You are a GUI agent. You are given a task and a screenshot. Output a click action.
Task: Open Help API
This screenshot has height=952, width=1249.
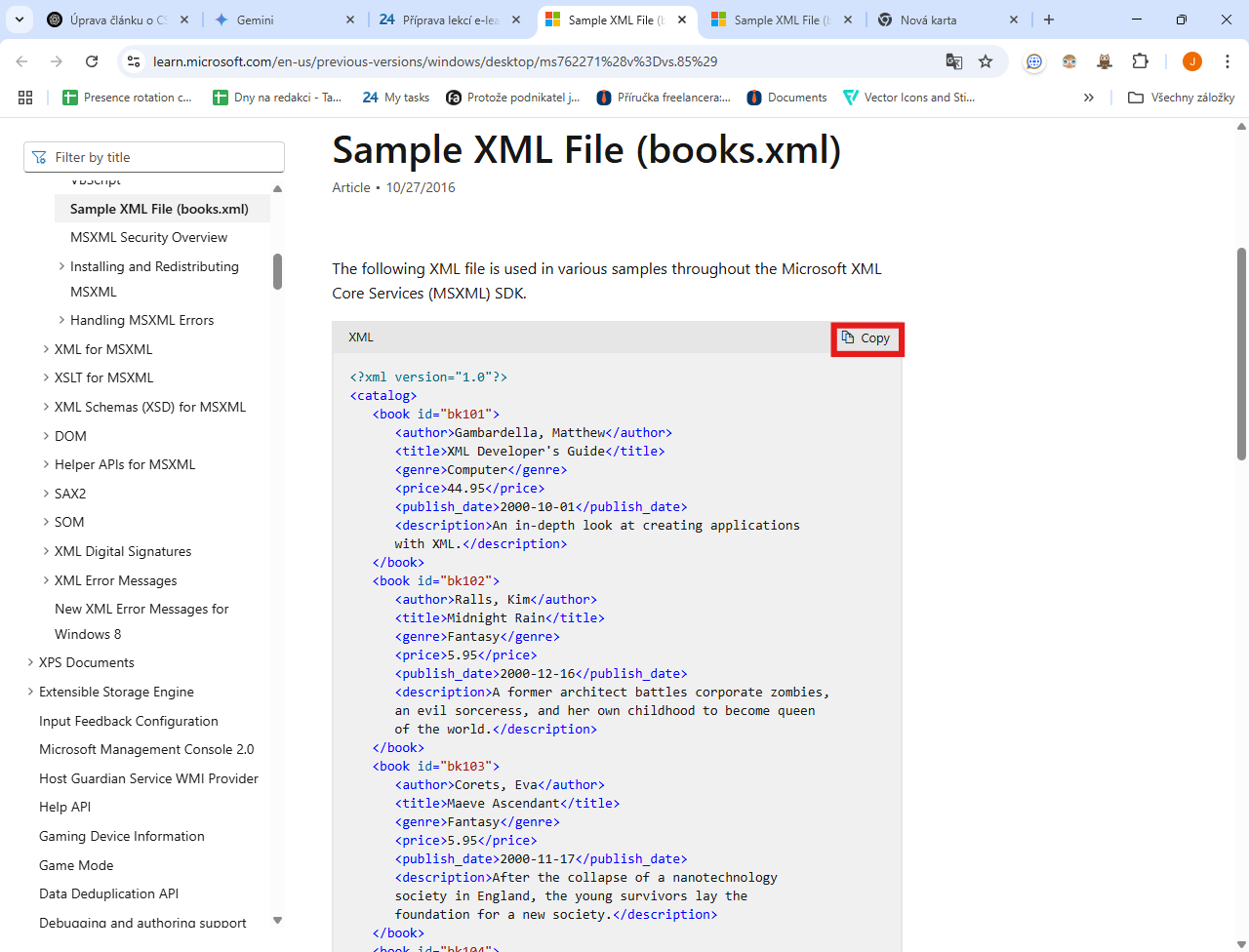tap(64, 807)
